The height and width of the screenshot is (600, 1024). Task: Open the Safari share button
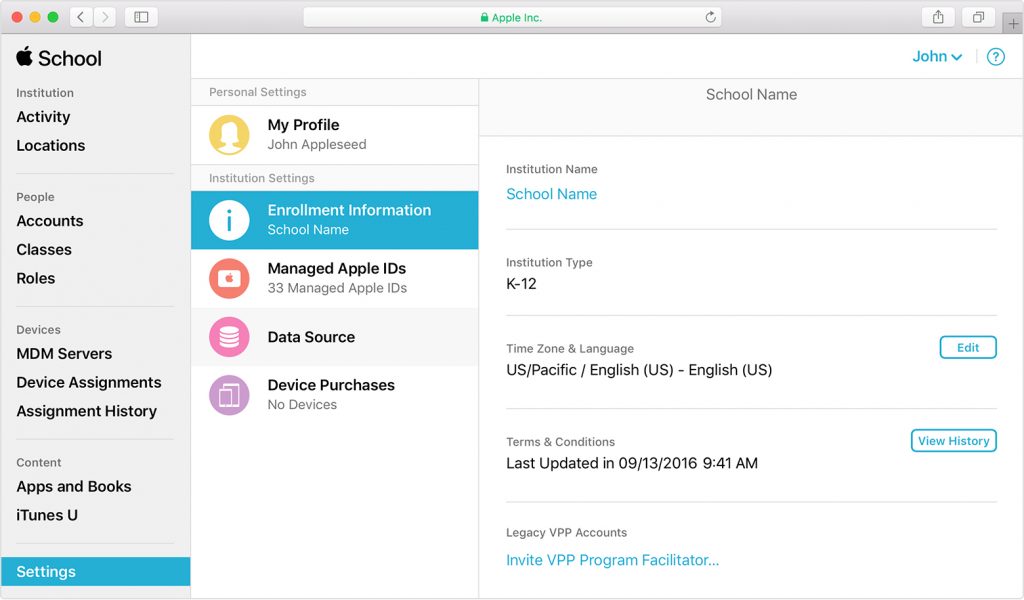(938, 17)
